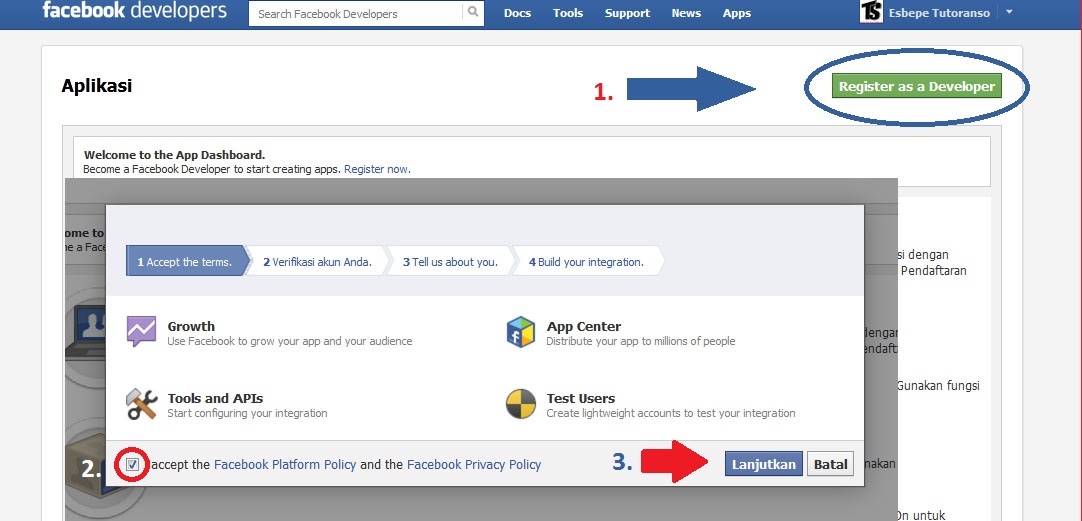Click the Test Users crash-test icon
This screenshot has height=521, width=1082.
(521, 404)
